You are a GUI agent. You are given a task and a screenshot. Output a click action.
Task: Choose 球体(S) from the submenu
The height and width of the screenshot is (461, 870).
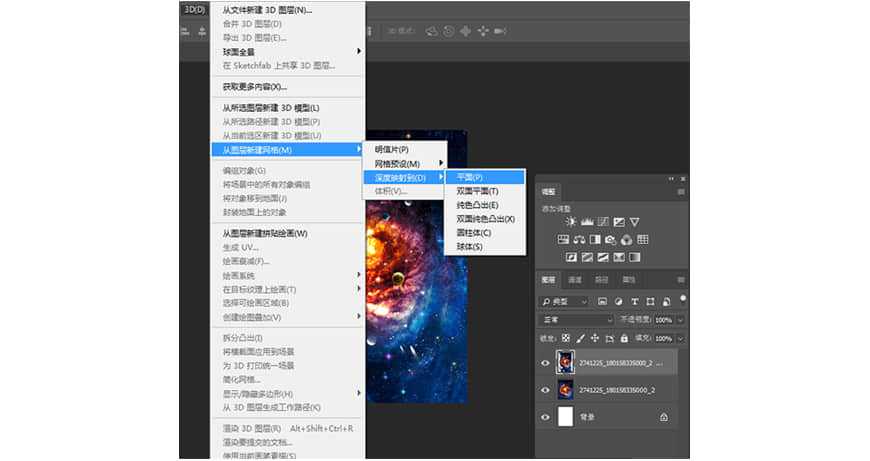click(470, 247)
